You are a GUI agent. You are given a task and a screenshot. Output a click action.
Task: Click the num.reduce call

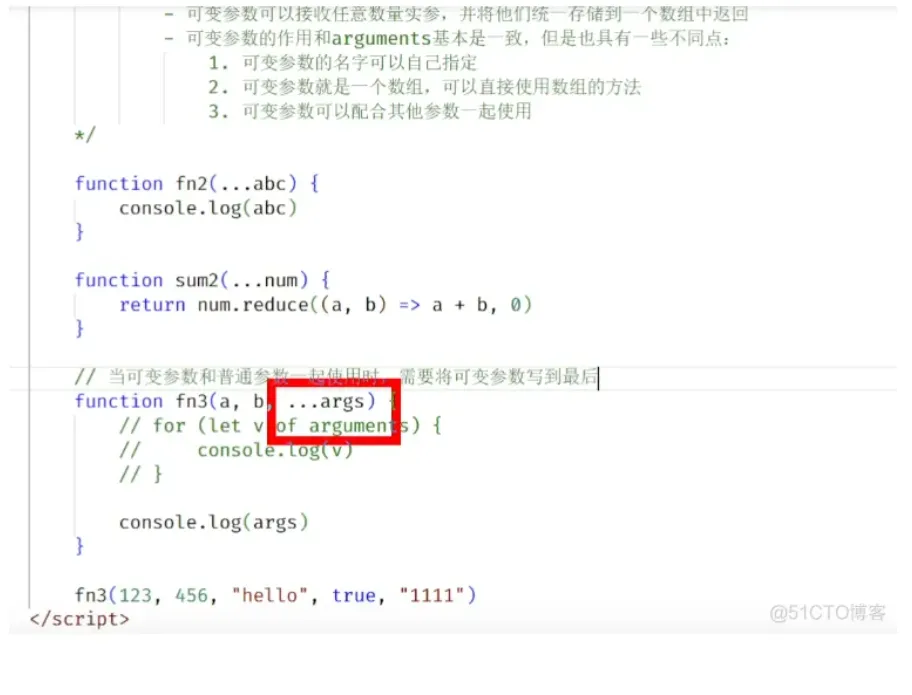(253, 305)
